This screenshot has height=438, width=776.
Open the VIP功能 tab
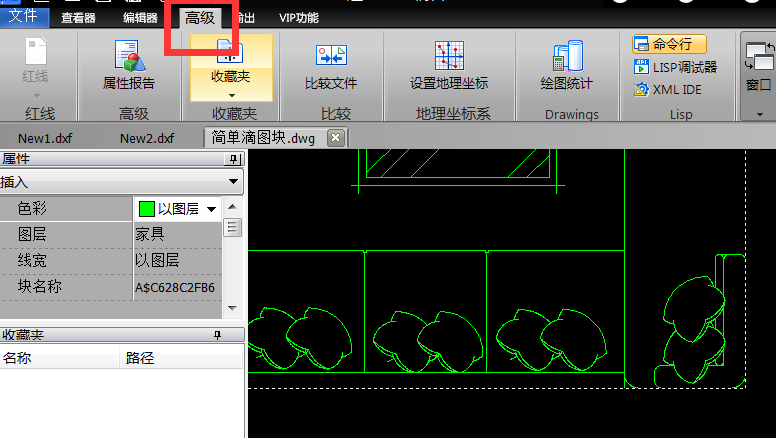[x=298, y=18]
